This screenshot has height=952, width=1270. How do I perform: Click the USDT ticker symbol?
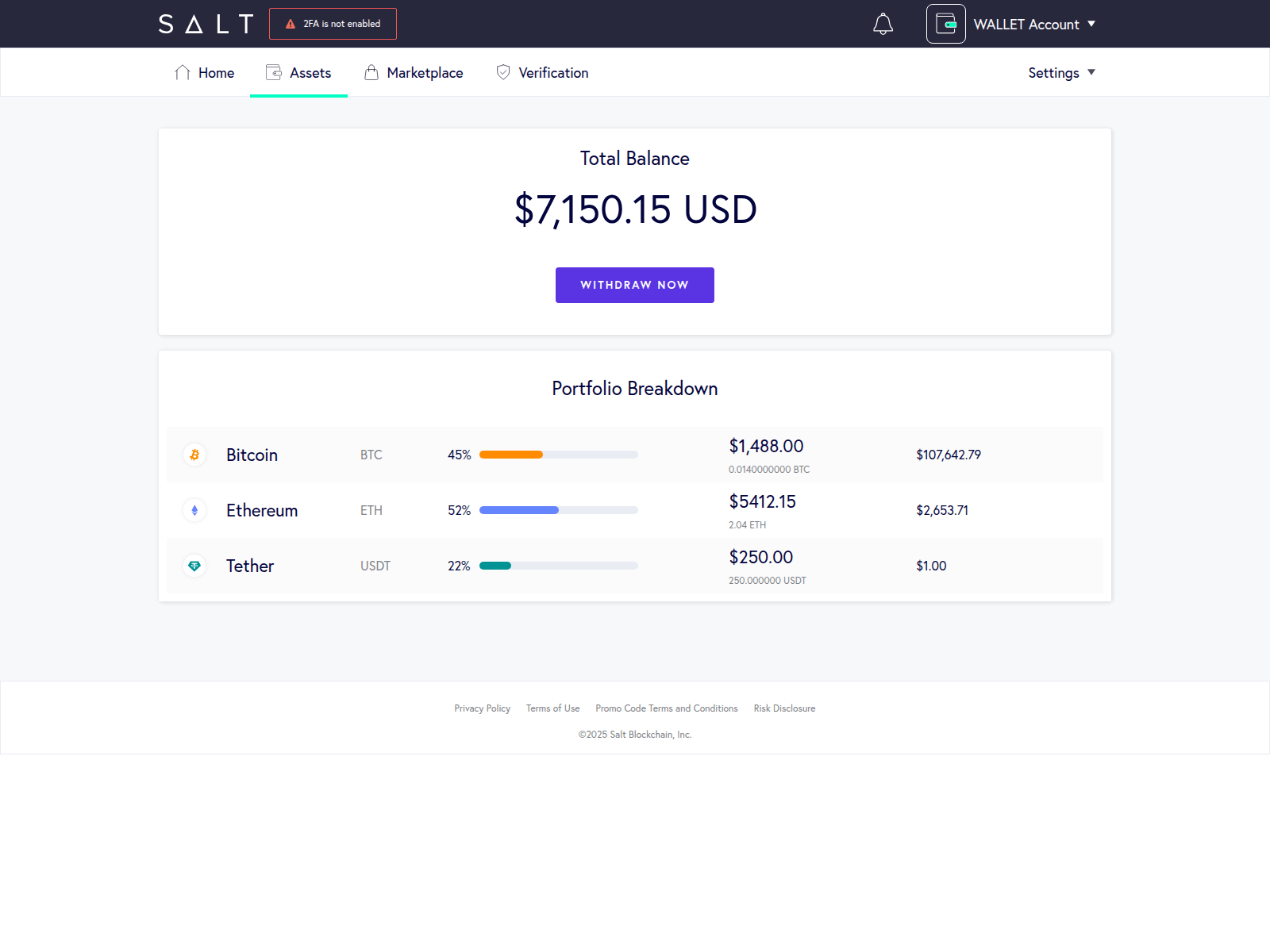coord(375,566)
